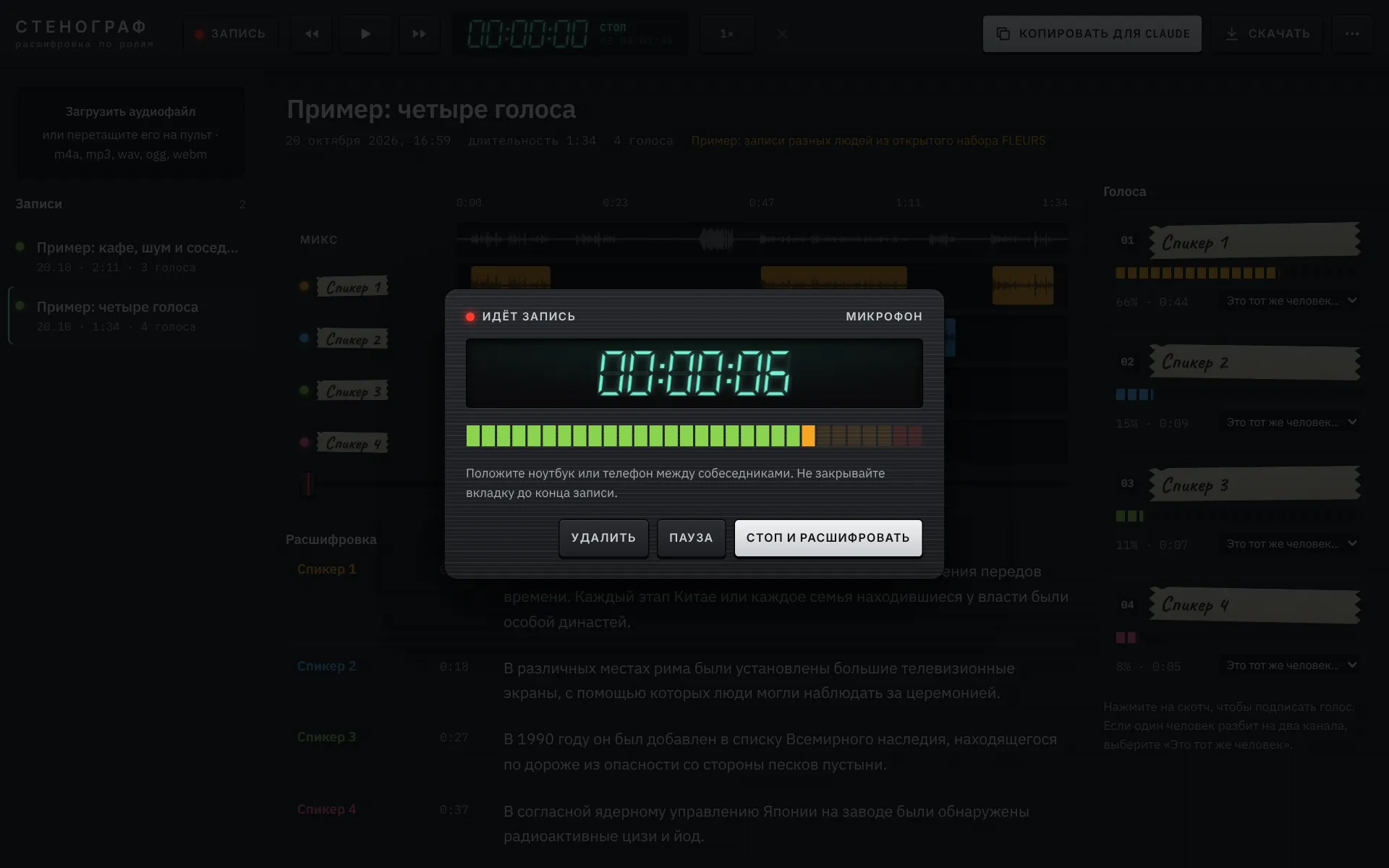This screenshot has width=1389, height=868.
Task: Open the three-dots more menu
Action: (1352, 33)
